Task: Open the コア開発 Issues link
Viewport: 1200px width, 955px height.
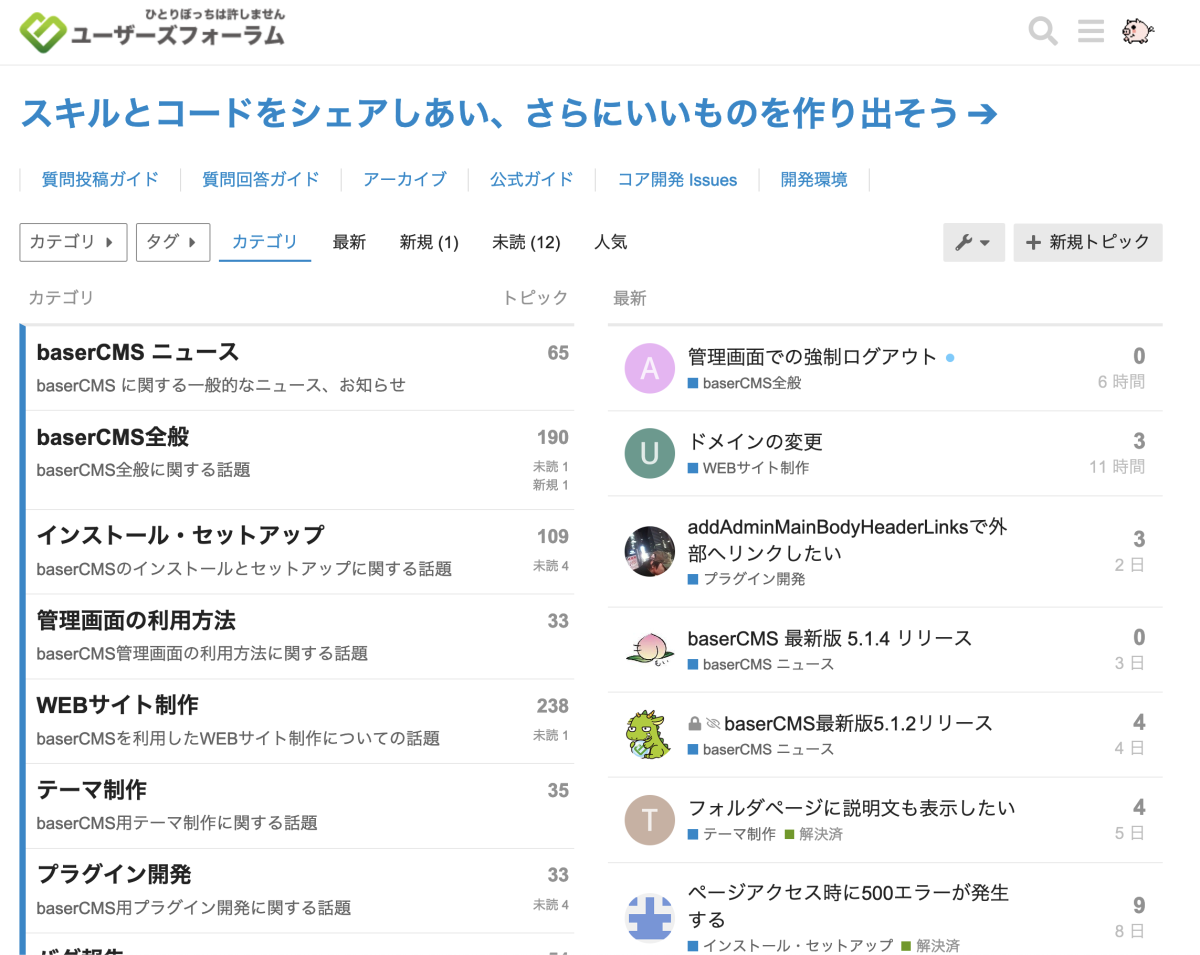Action: click(677, 180)
